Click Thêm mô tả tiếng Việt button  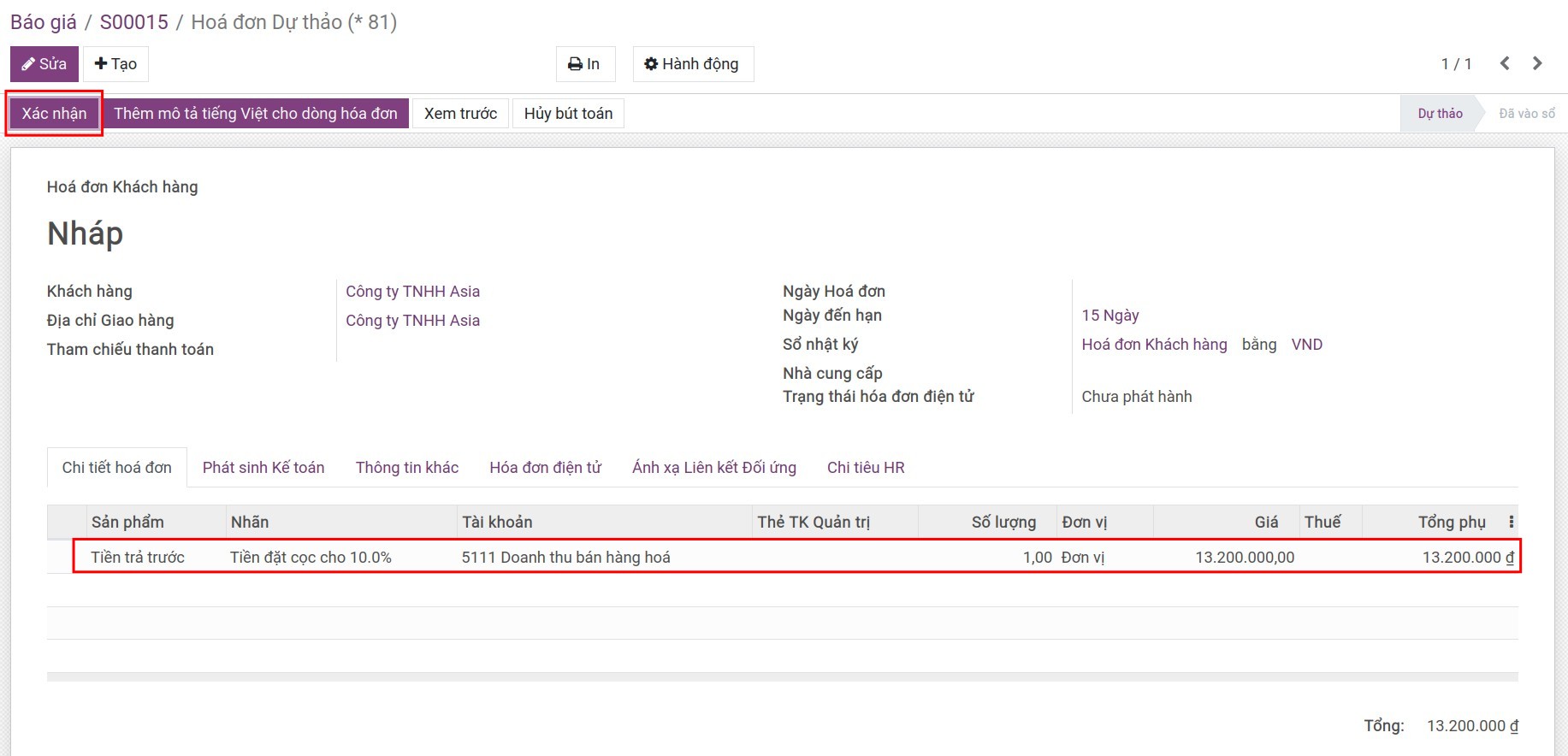[256, 114]
